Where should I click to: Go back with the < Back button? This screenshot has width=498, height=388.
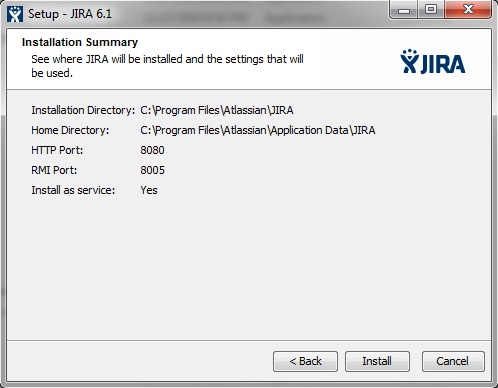[305, 361]
